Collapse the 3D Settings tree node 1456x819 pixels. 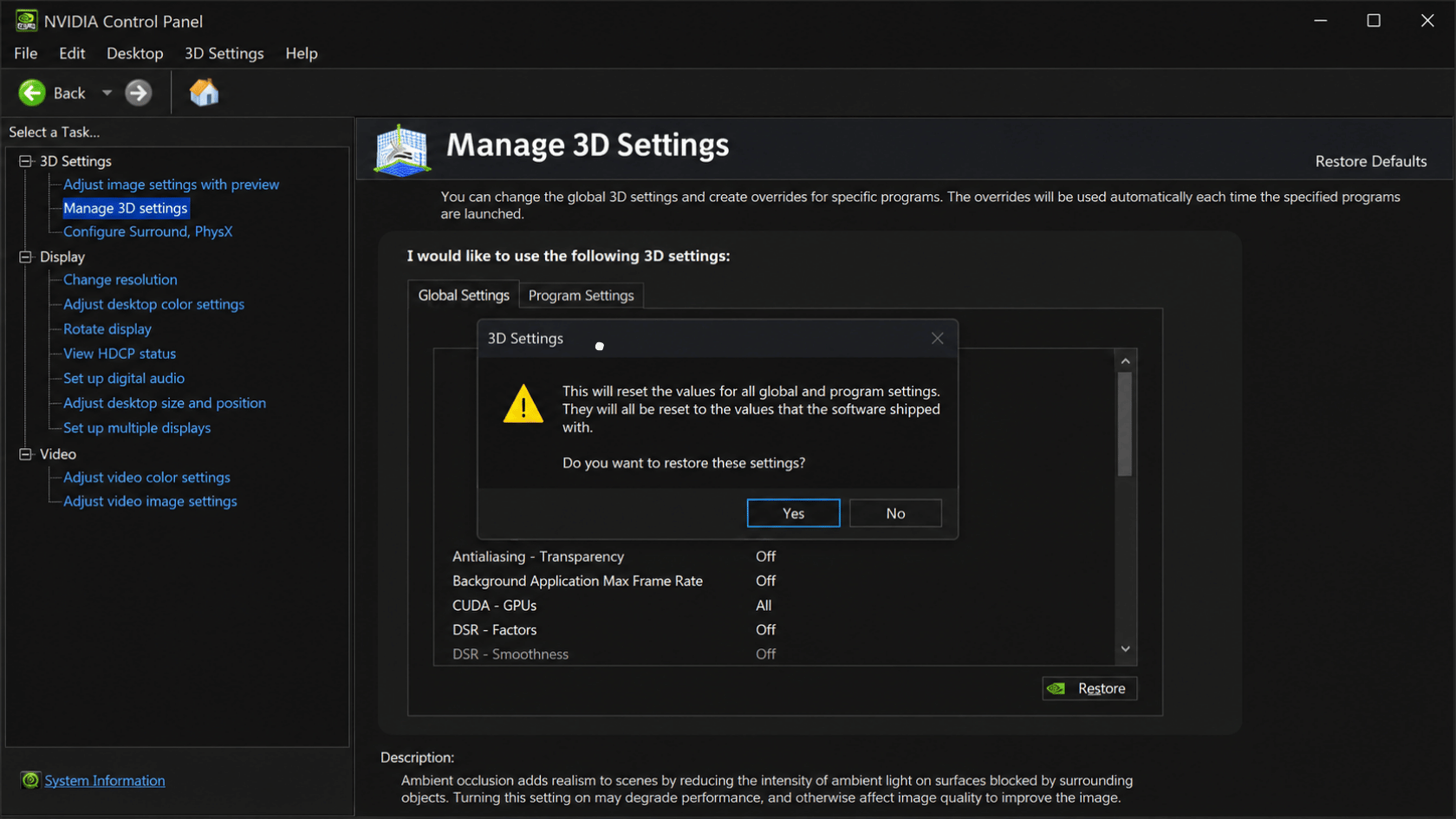(26, 161)
